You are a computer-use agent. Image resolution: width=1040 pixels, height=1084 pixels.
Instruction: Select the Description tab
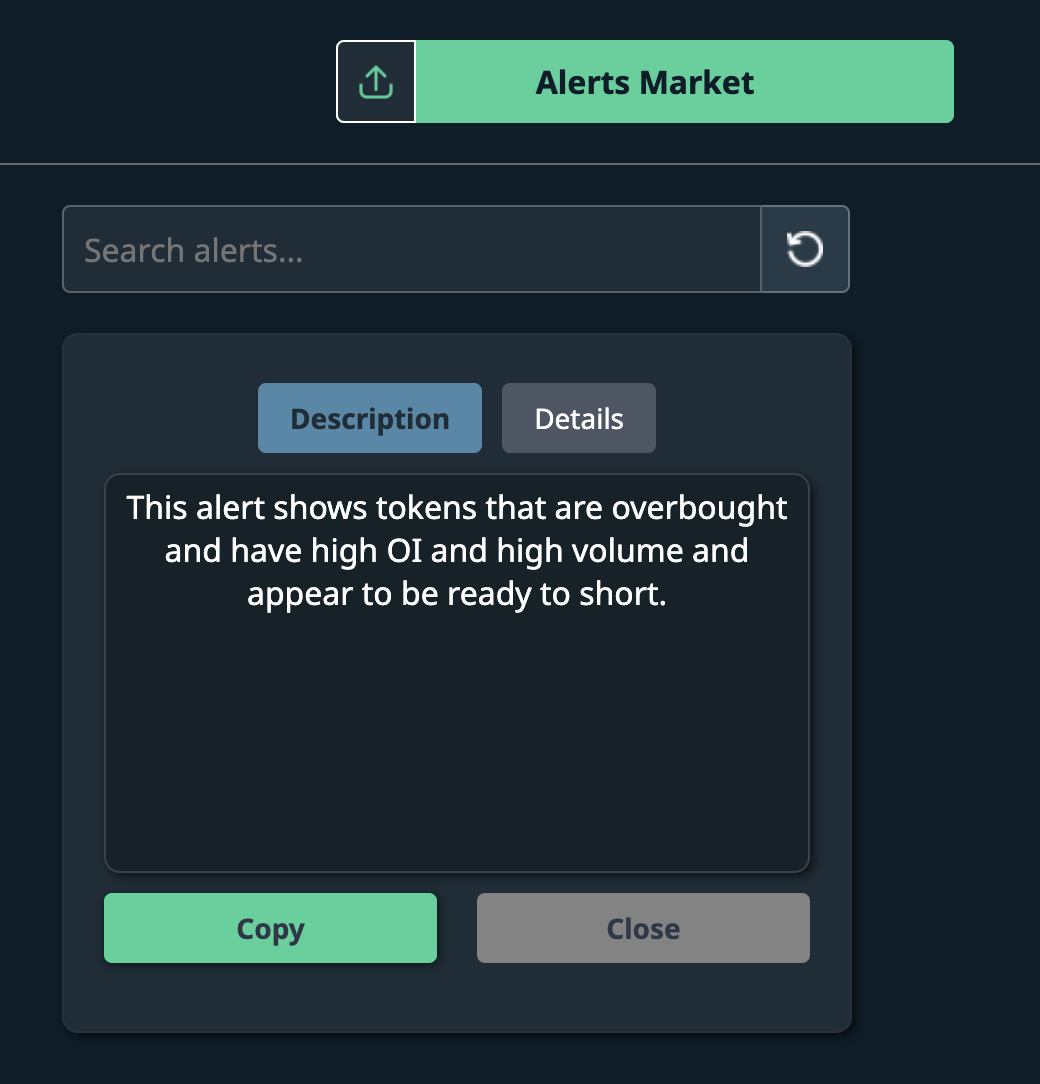pos(370,418)
